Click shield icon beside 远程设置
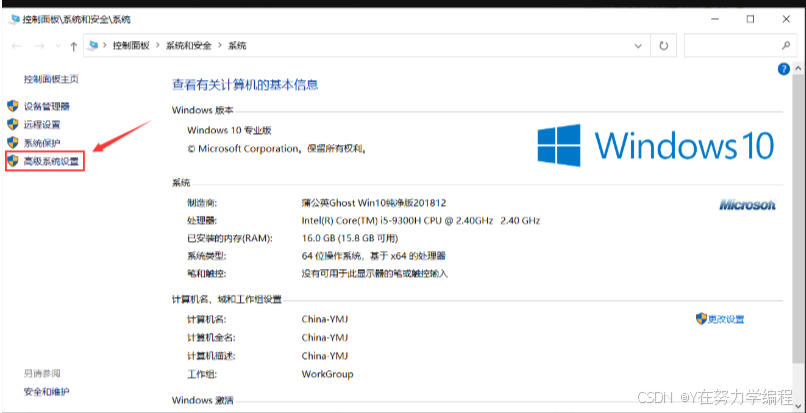The width and height of the screenshot is (806, 413). [13, 124]
